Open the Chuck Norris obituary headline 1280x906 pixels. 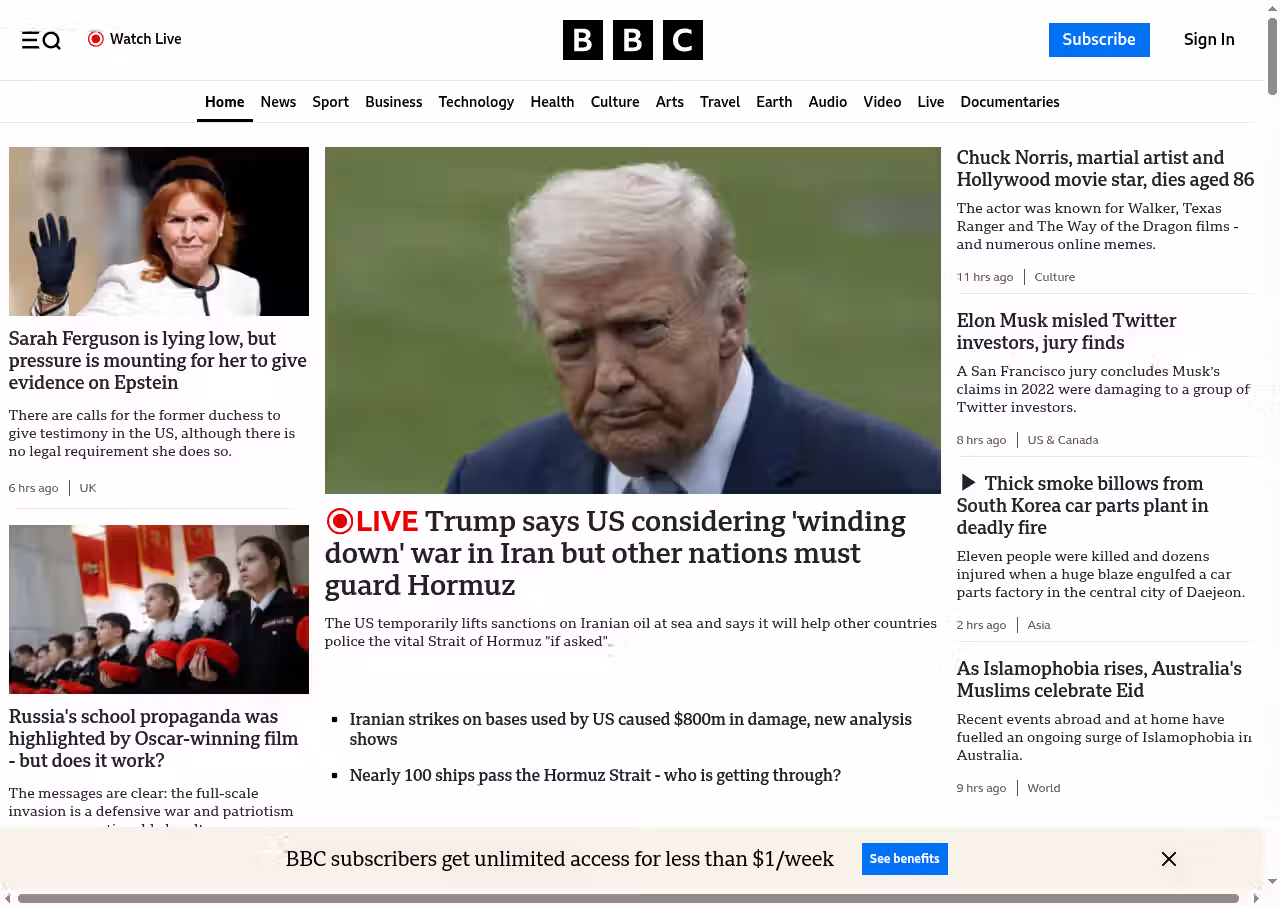[x=1105, y=169]
